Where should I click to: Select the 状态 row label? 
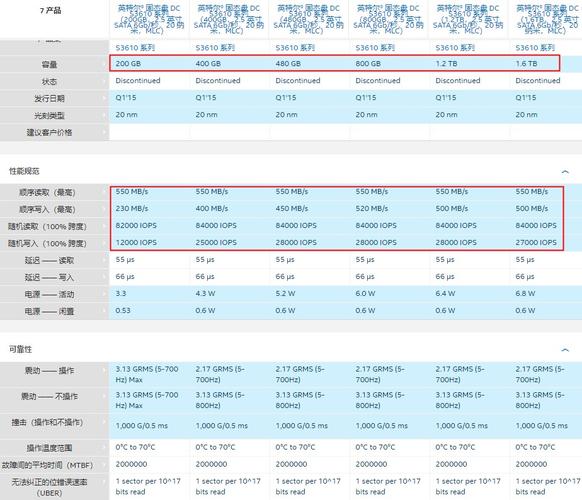pos(49,82)
